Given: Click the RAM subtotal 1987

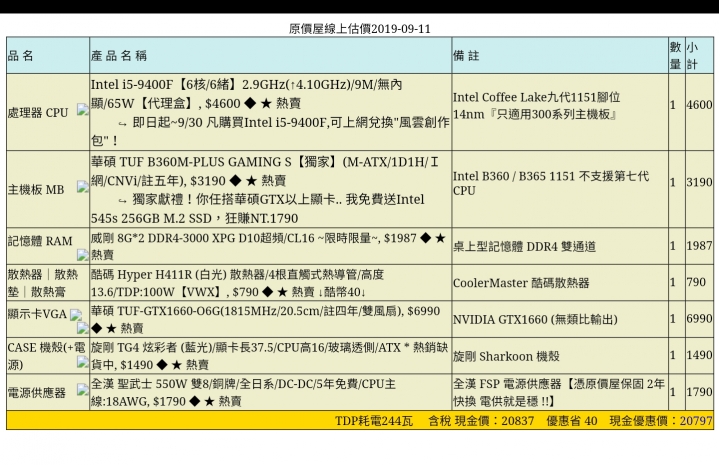Looking at the screenshot, I should tap(699, 246).
